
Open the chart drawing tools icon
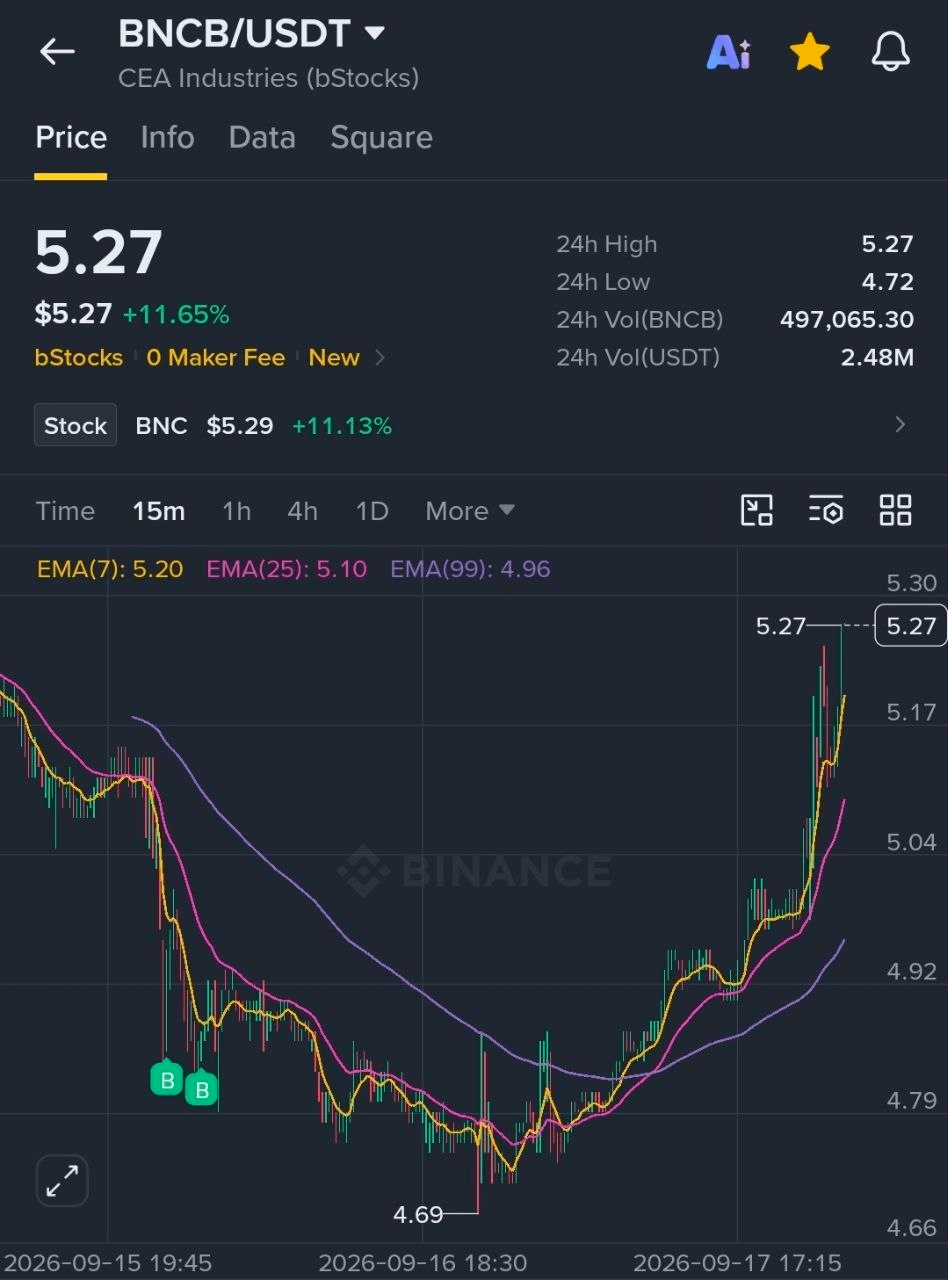[756, 510]
